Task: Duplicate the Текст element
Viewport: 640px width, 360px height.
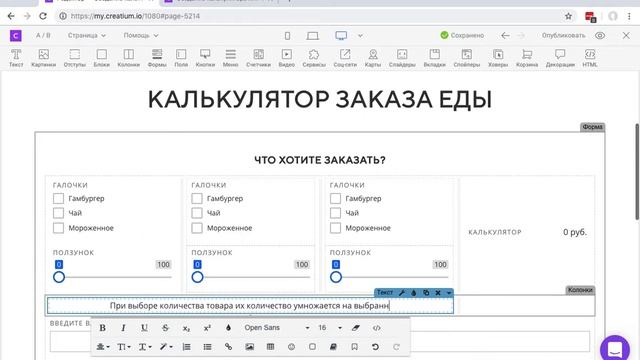Action: (x=426, y=293)
